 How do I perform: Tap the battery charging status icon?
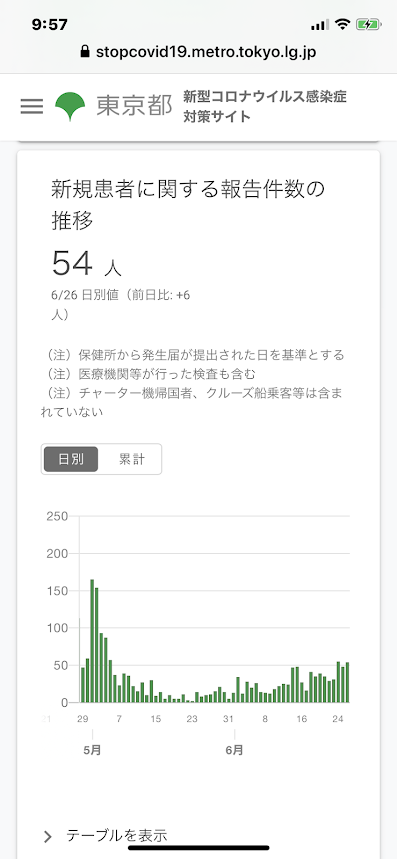(x=368, y=24)
